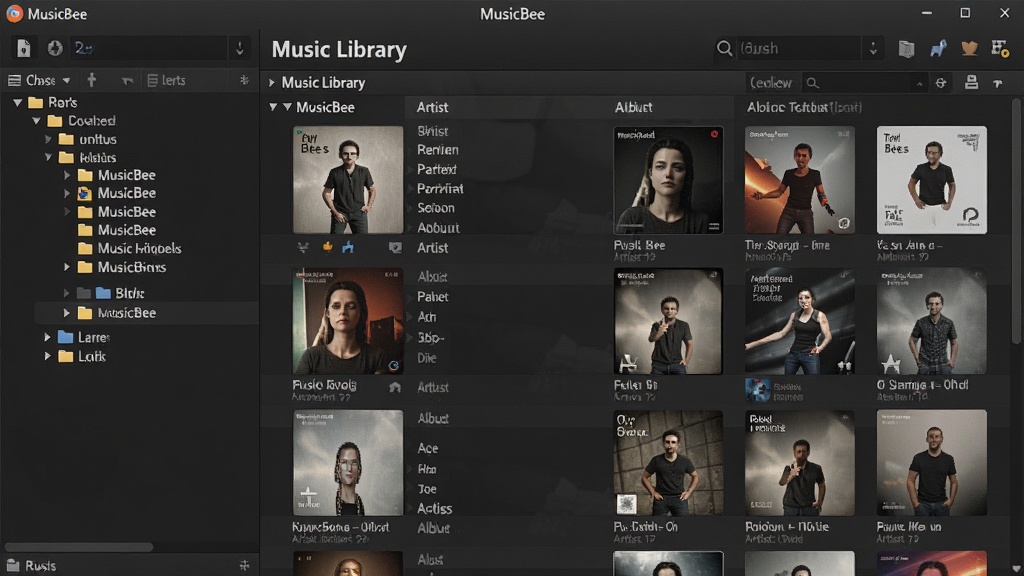
Task: Open the search options arrow beside header search
Action: 873,48
